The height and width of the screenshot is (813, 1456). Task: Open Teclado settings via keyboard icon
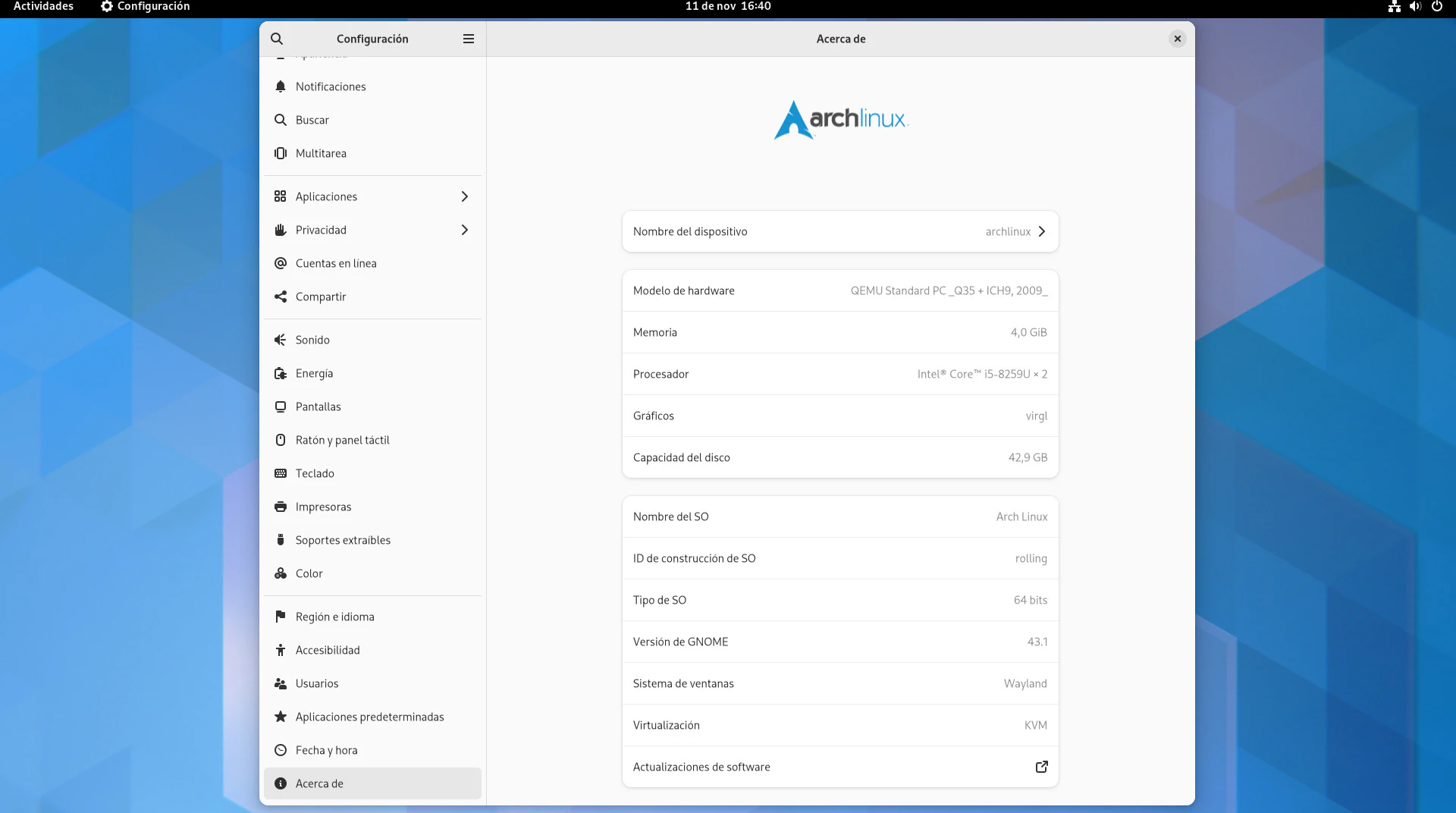tap(281, 473)
